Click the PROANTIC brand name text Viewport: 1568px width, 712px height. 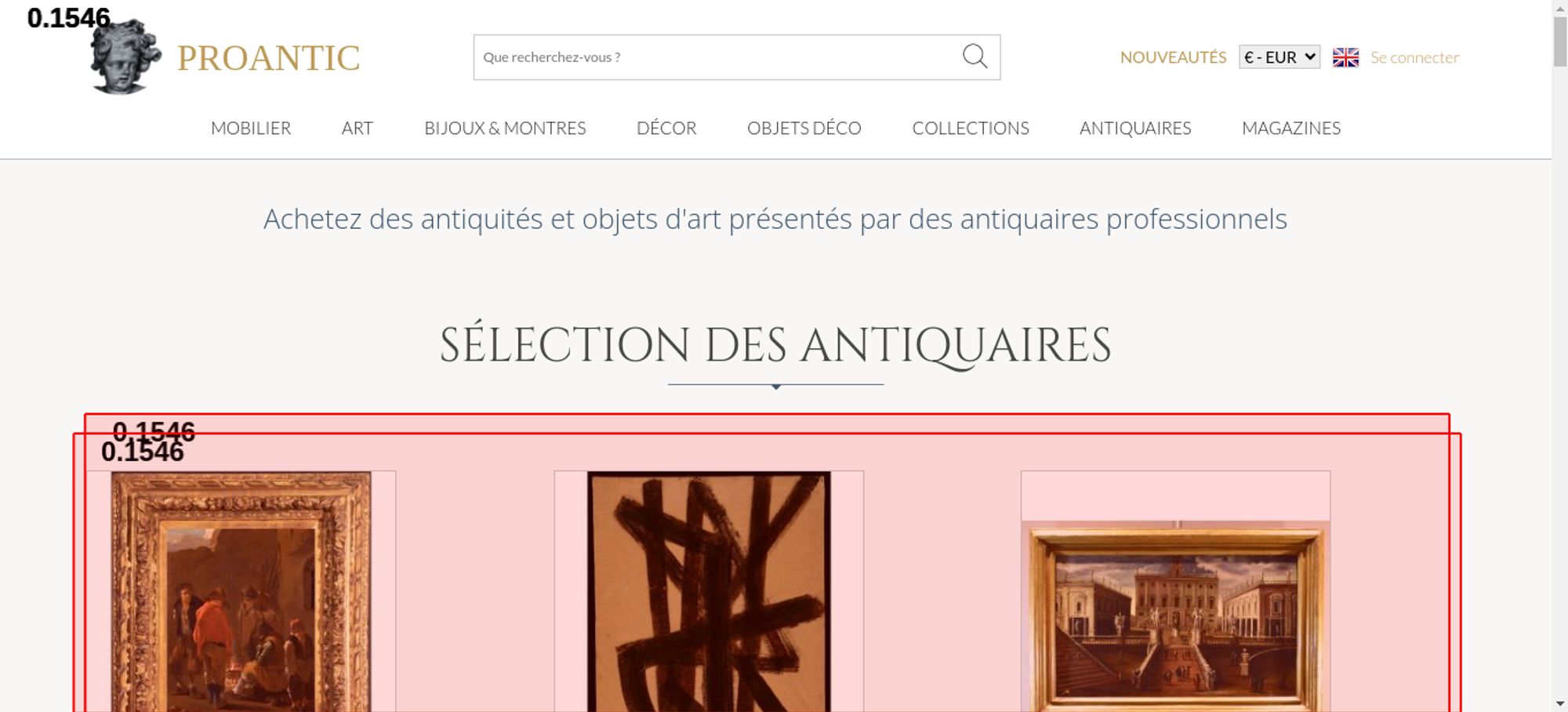tap(268, 58)
